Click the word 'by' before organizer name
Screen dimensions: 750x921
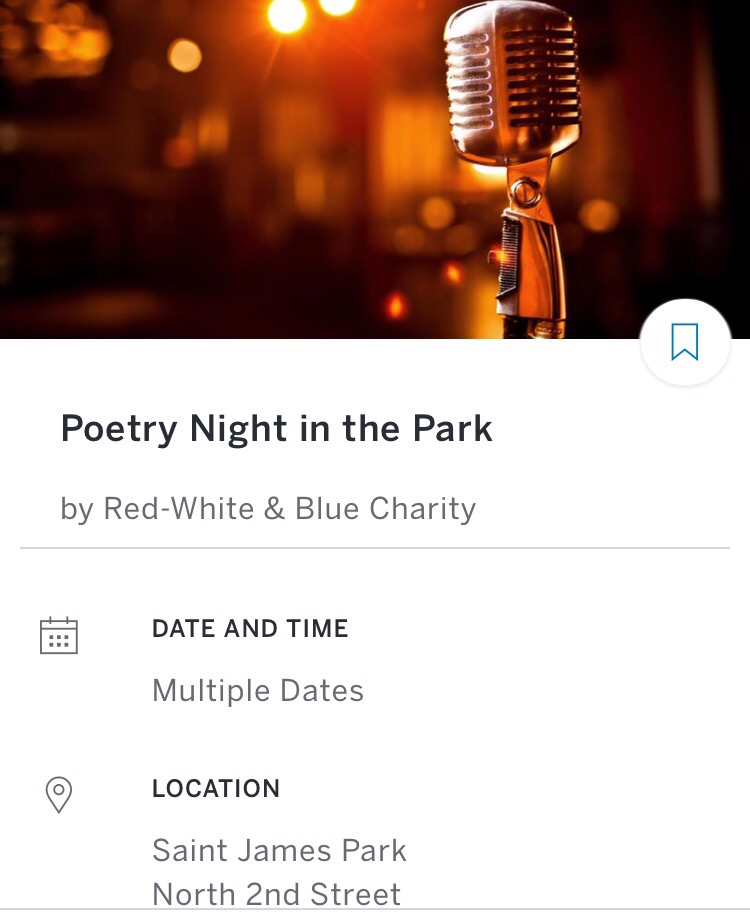pyautogui.click(x=76, y=510)
